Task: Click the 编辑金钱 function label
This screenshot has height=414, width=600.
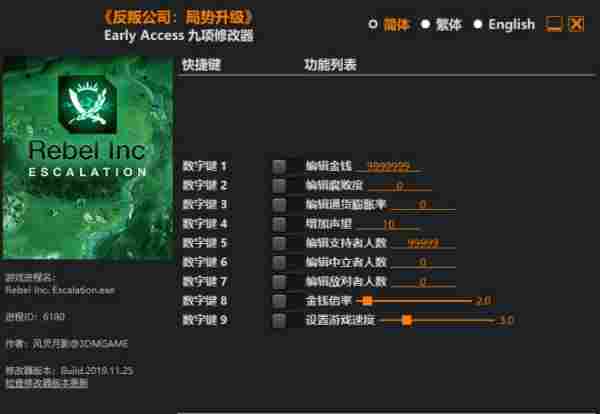Action: coord(328,166)
